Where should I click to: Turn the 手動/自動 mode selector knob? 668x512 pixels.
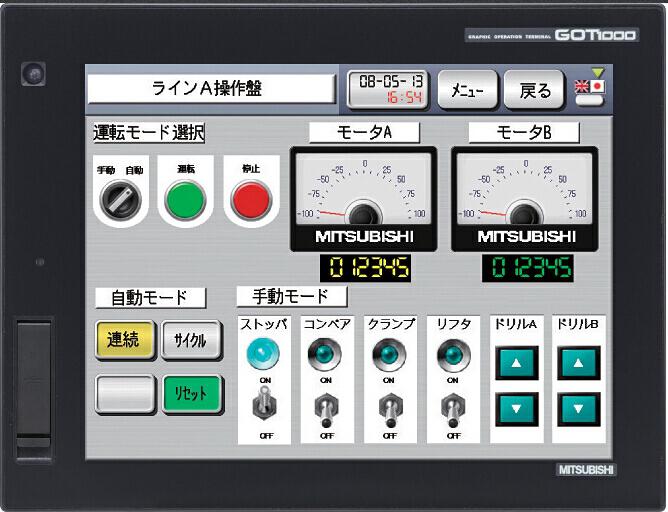(x=120, y=200)
